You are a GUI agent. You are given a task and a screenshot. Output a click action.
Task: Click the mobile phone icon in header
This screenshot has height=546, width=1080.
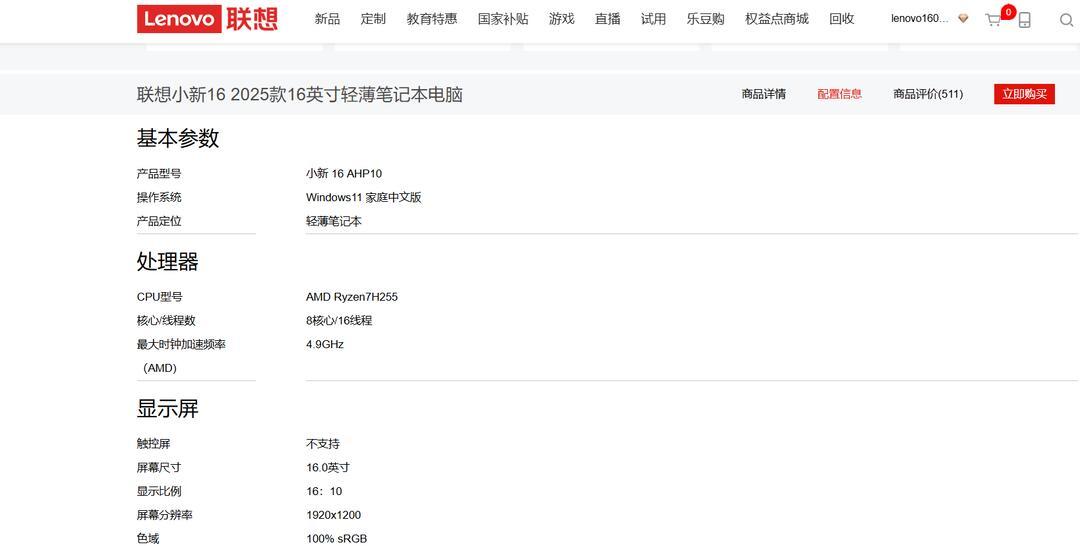click(x=1024, y=20)
